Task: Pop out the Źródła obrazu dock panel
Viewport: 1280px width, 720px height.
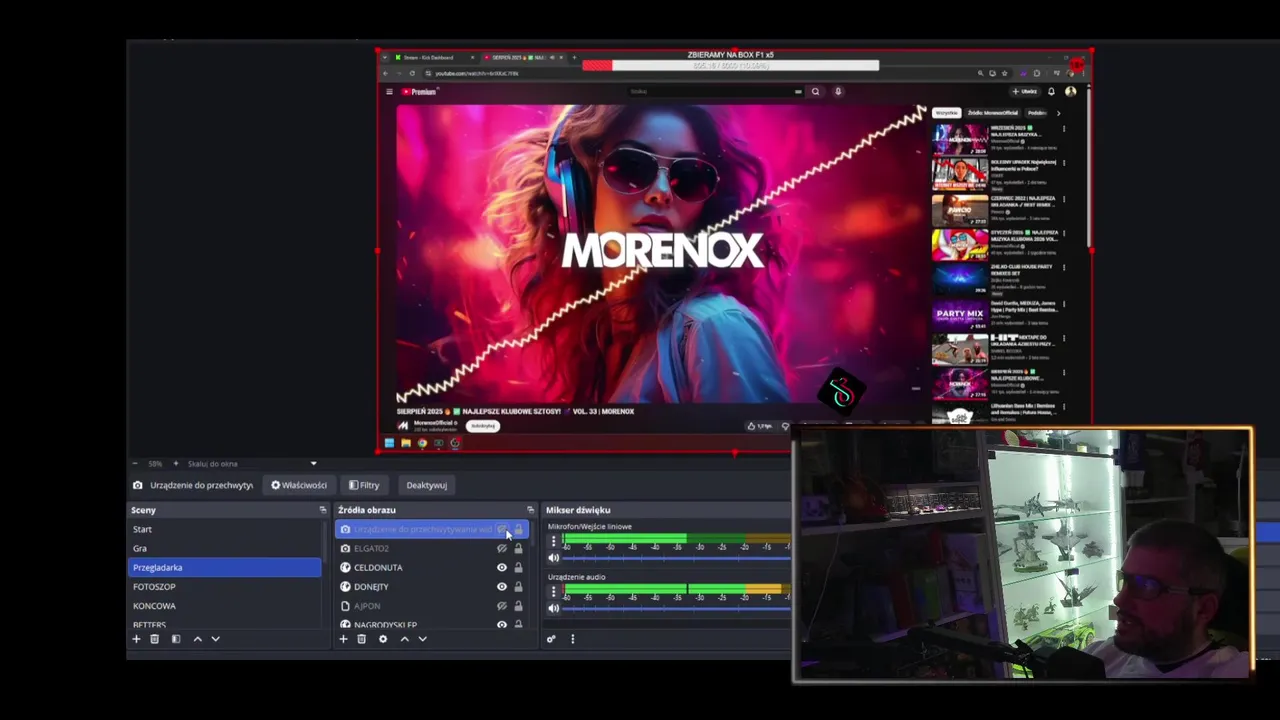Action: (530, 510)
